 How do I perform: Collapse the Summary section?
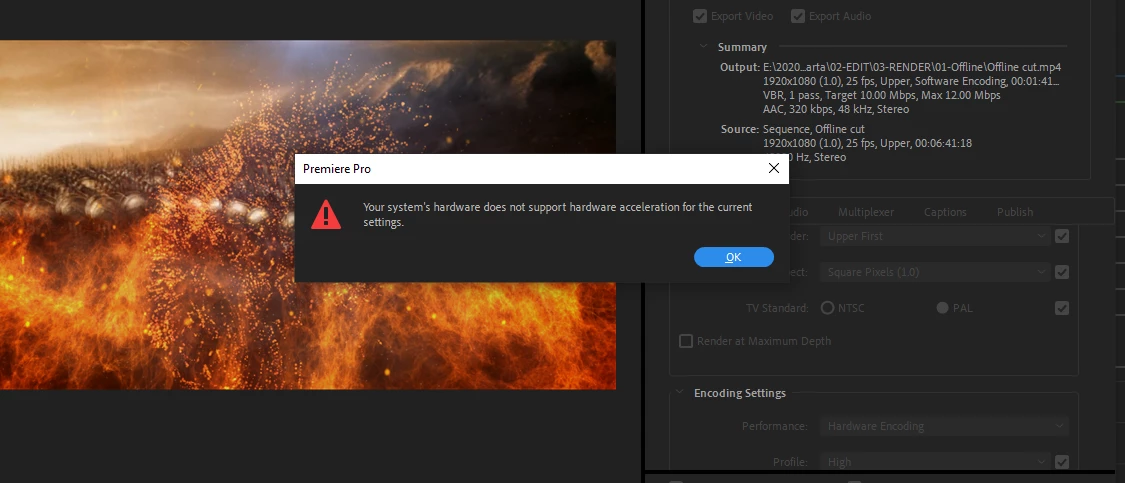click(x=704, y=47)
